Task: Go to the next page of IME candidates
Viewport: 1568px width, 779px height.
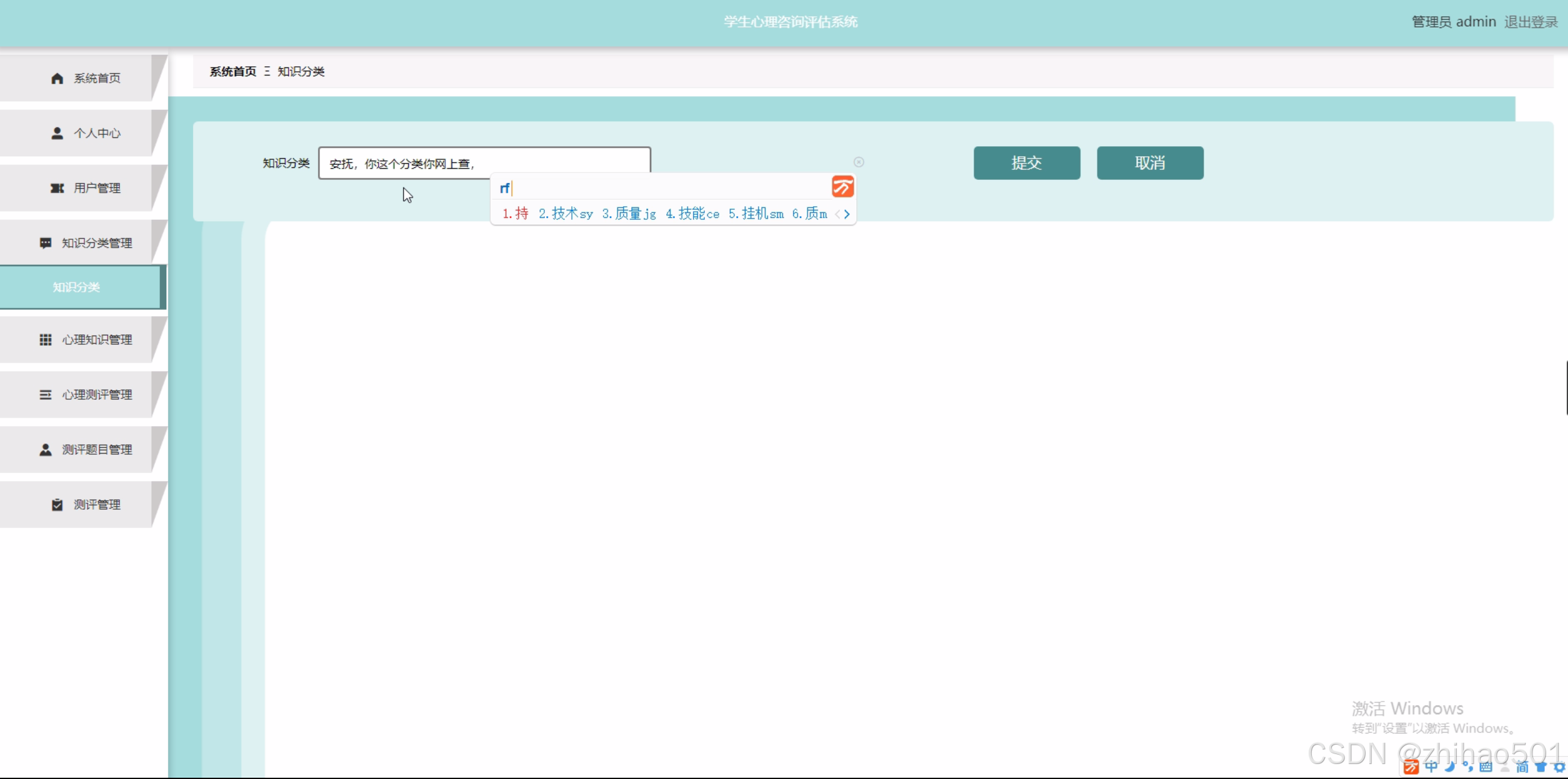Action: pos(847,214)
